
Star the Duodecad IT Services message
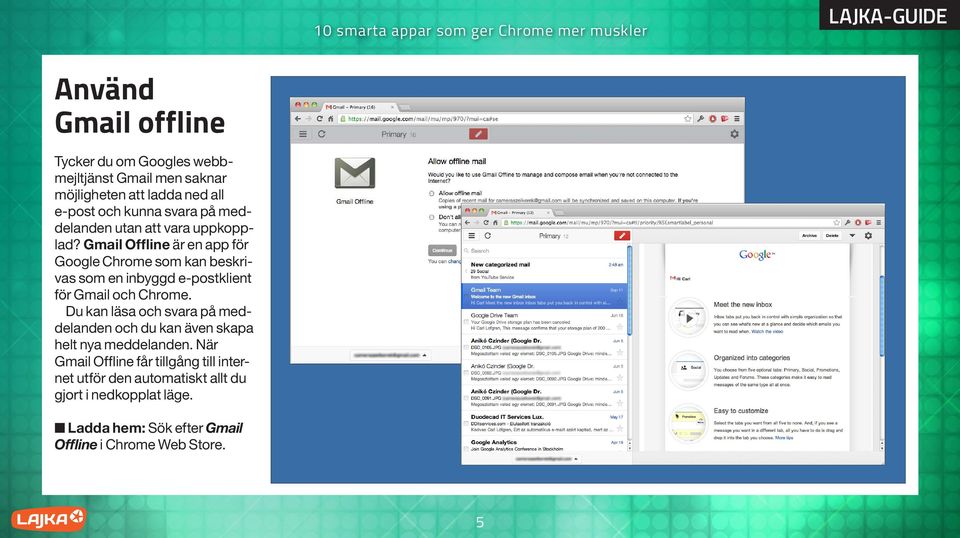pyautogui.click(x=620, y=429)
